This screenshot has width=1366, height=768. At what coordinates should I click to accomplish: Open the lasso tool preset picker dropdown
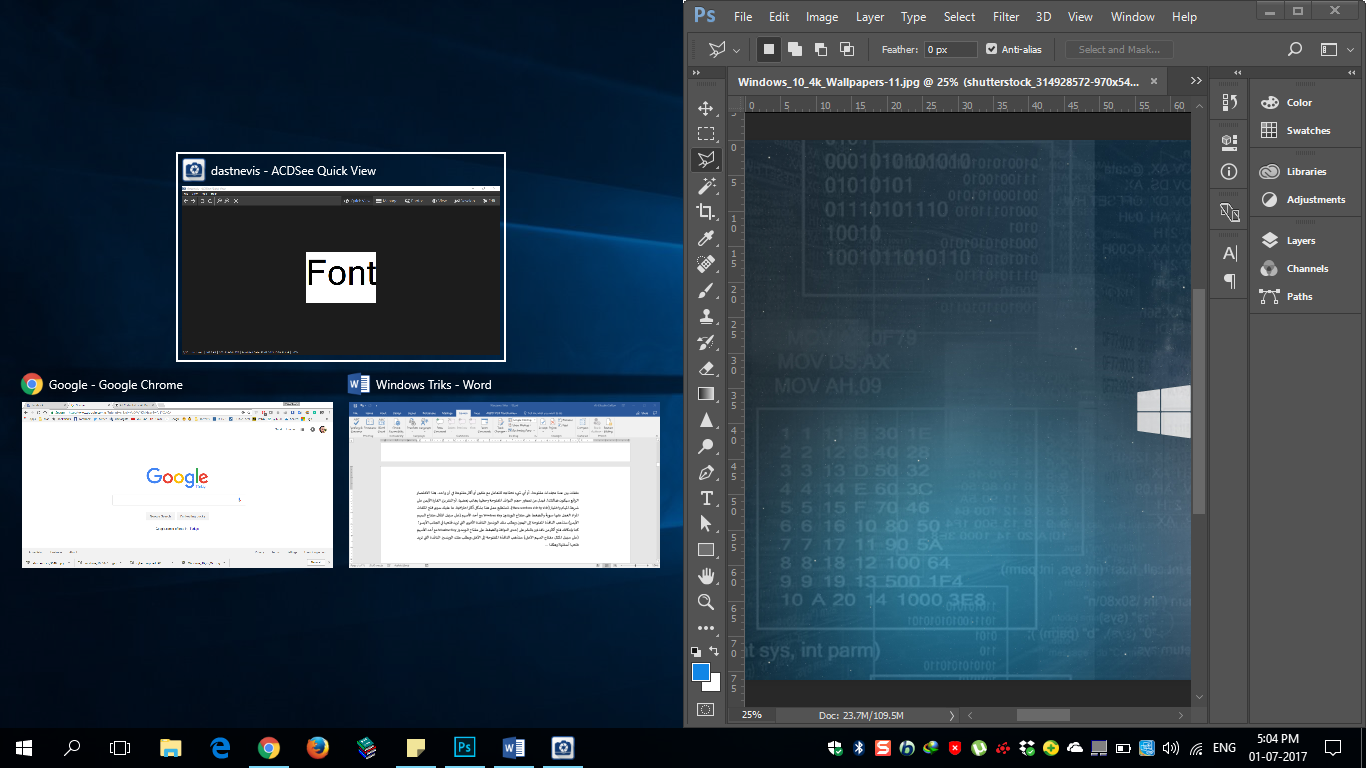coord(737,50)
